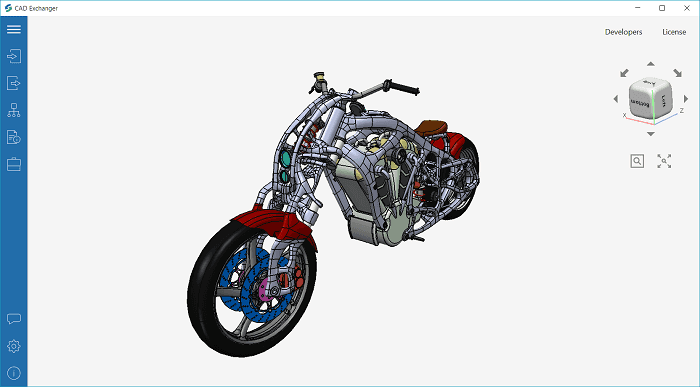Click the Export file icon
The image size is (700, 387).
click(14, 83)
